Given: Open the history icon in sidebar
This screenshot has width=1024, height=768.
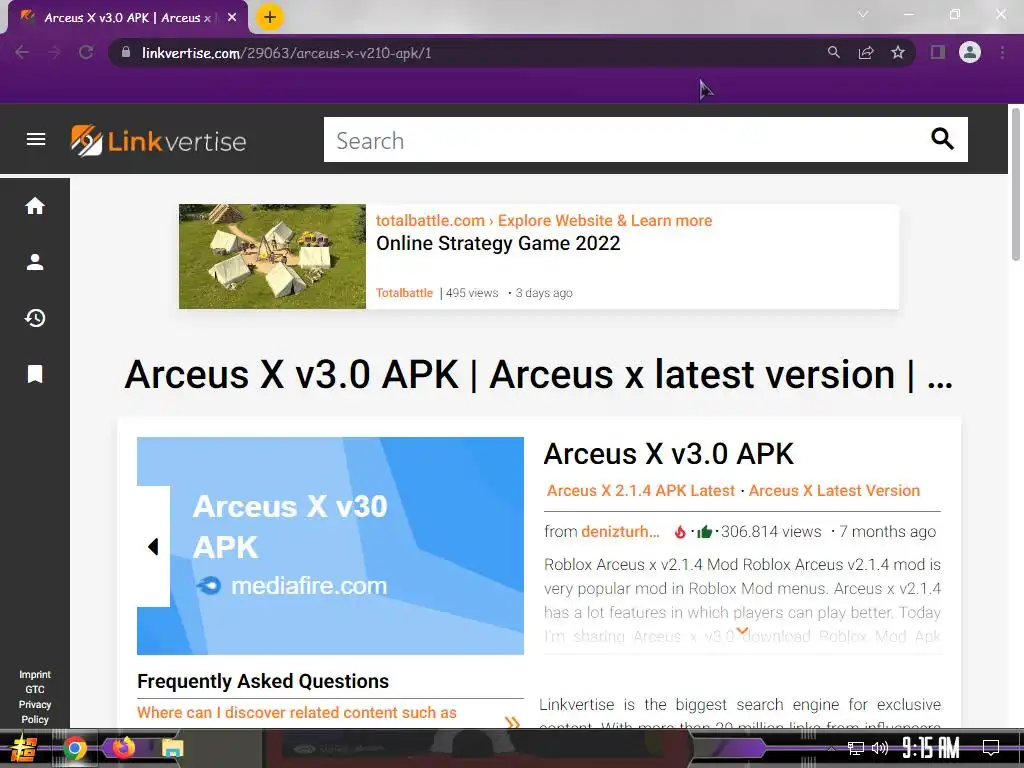Looking at the screenshot, I should tap(35, 318).
